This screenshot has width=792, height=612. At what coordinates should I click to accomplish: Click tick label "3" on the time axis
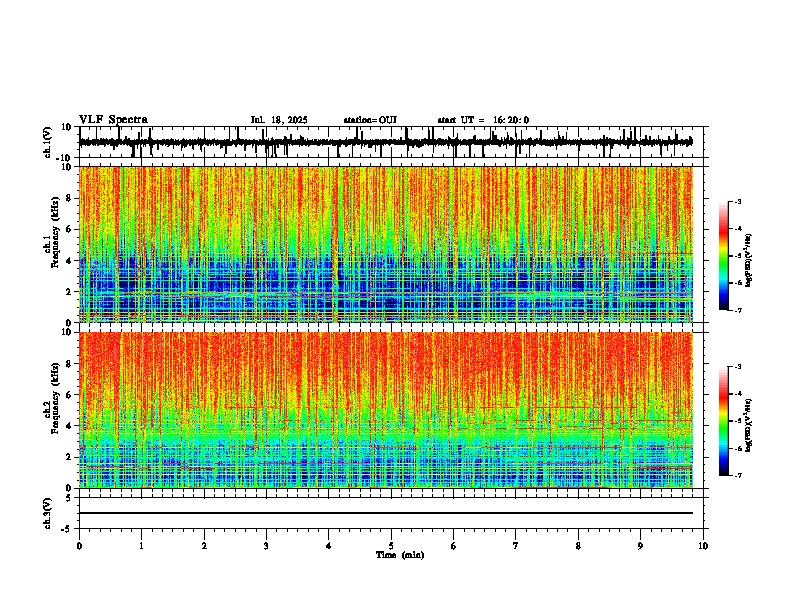click(x=266, y=546)
